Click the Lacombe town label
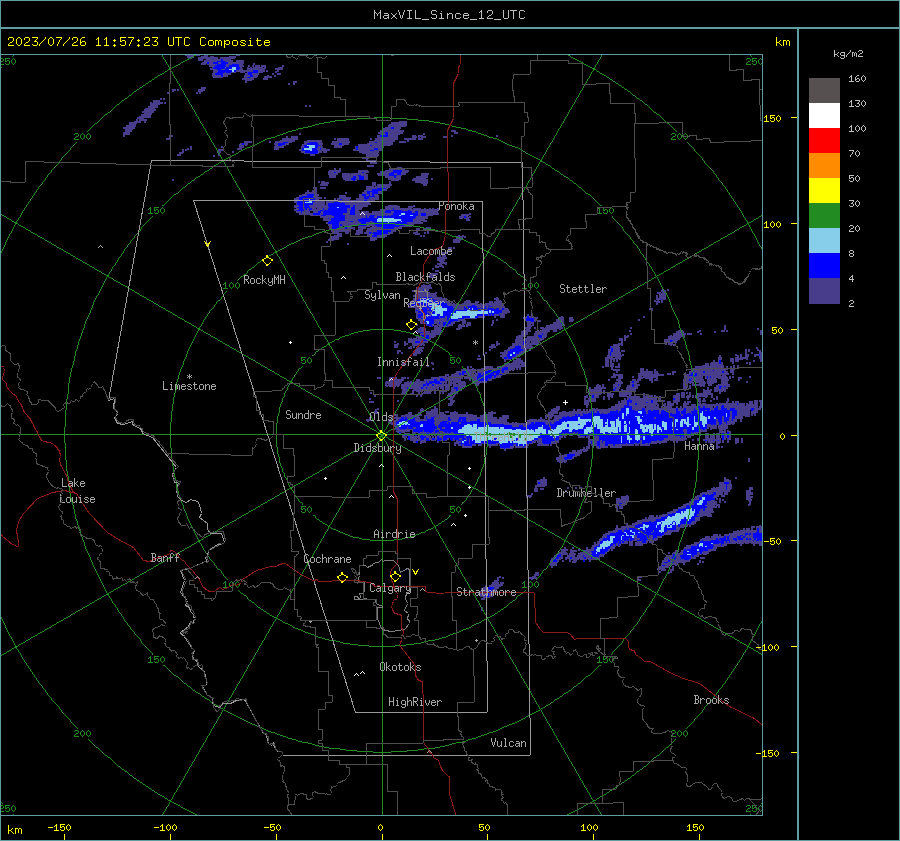 click(431, 251)
